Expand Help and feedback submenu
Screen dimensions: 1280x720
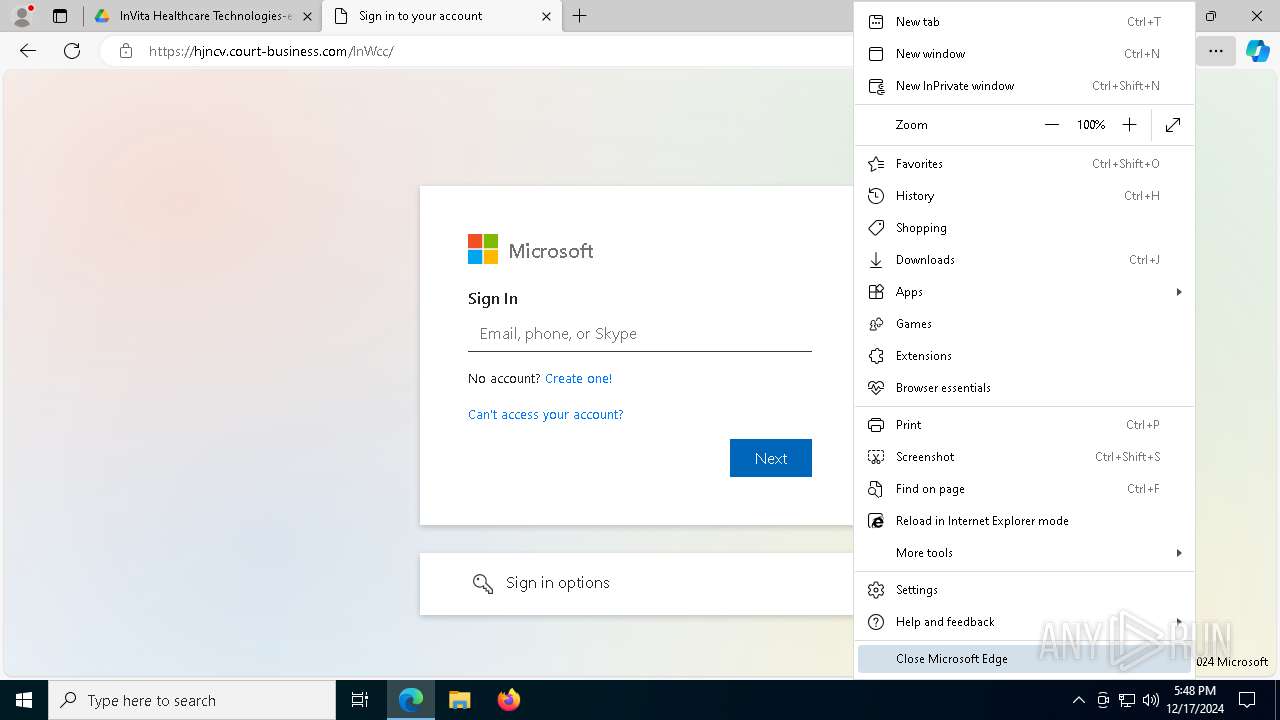click(x=1025, y=622)
